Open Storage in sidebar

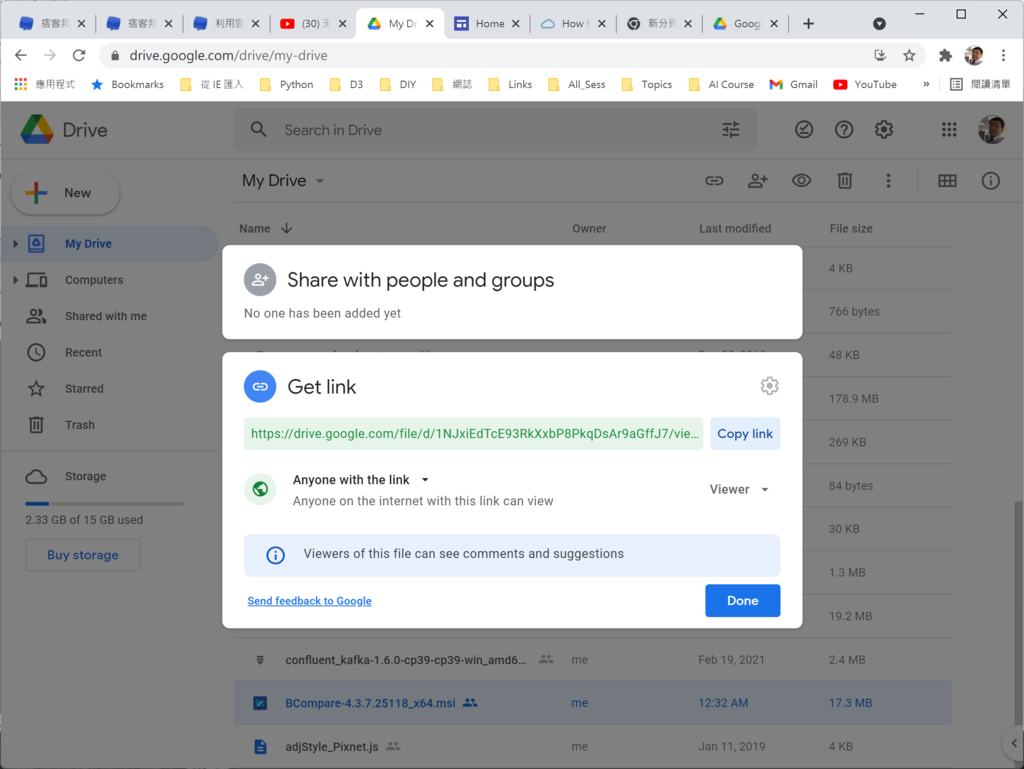pos(85,477)
